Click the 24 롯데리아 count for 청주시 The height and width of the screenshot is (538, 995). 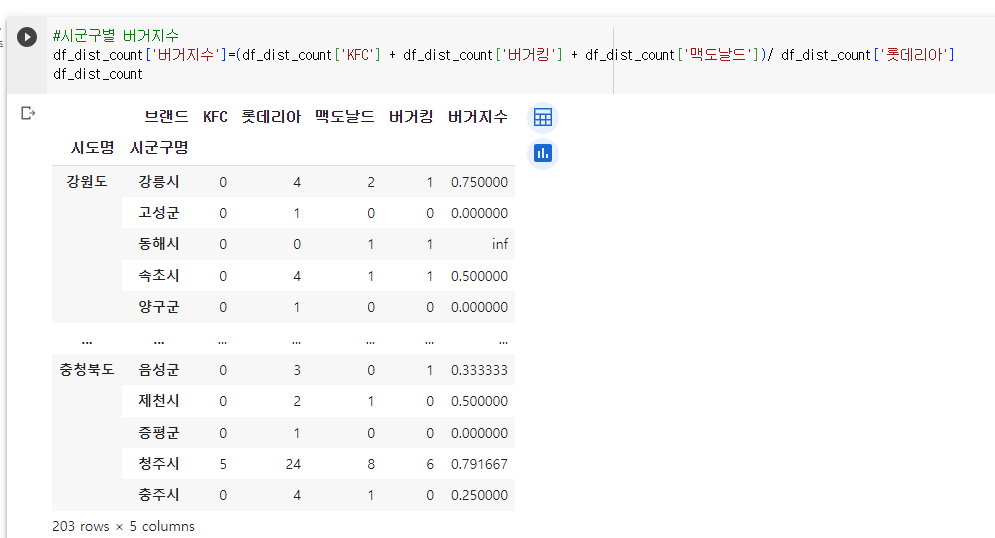(293, 464)
